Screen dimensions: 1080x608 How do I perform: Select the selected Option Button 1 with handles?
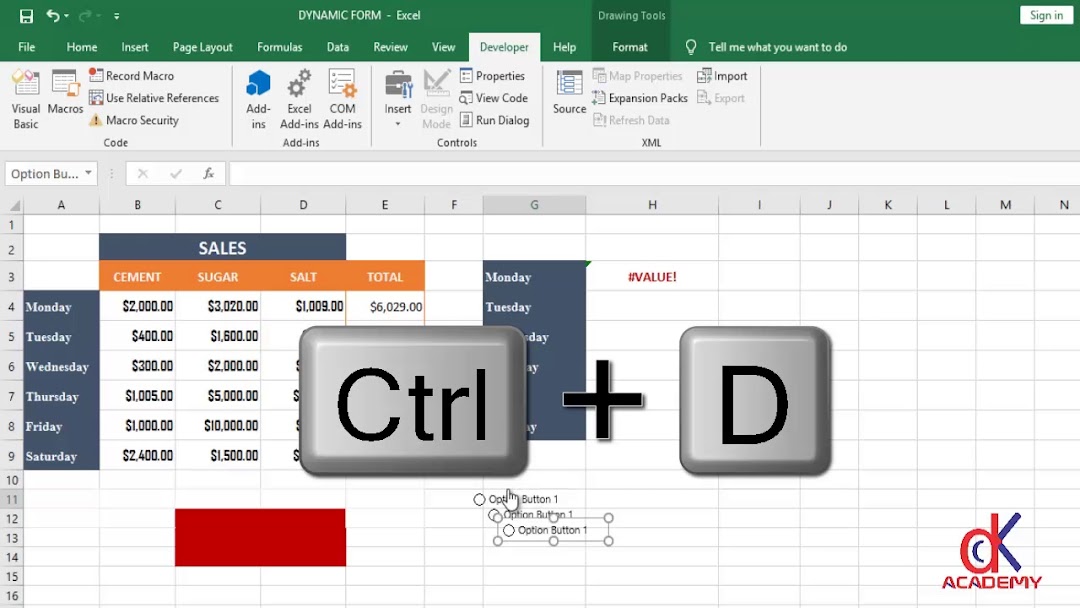pos(552,530)
